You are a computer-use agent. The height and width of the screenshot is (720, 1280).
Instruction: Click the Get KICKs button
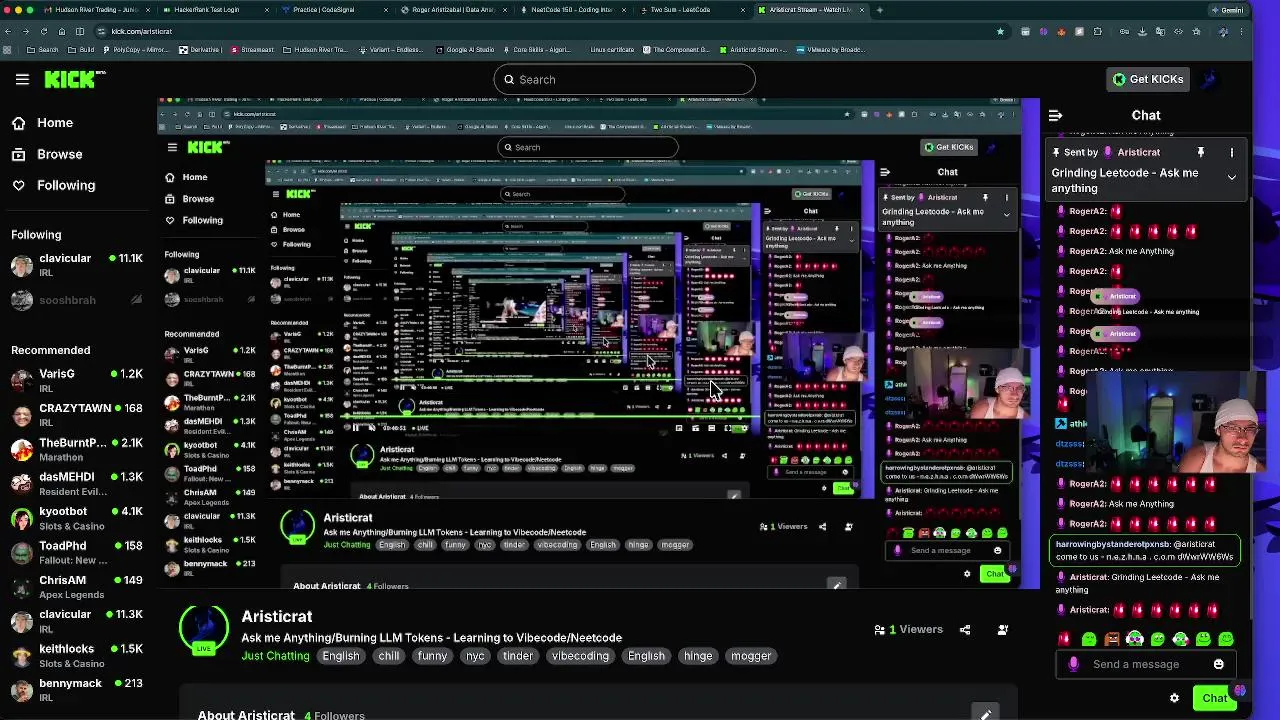click(1149, 79)
